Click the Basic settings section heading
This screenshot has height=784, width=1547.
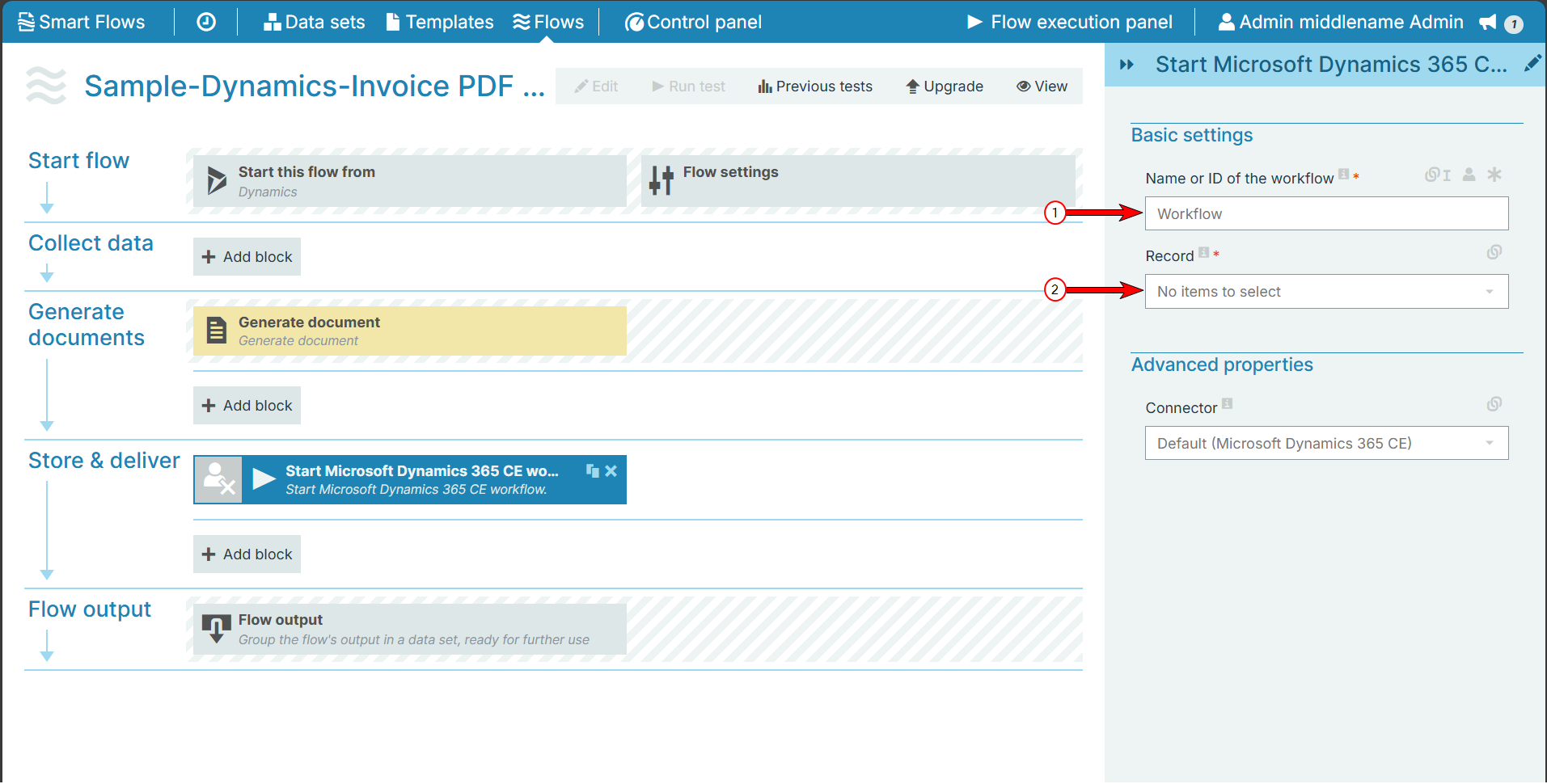(1191, 135)
